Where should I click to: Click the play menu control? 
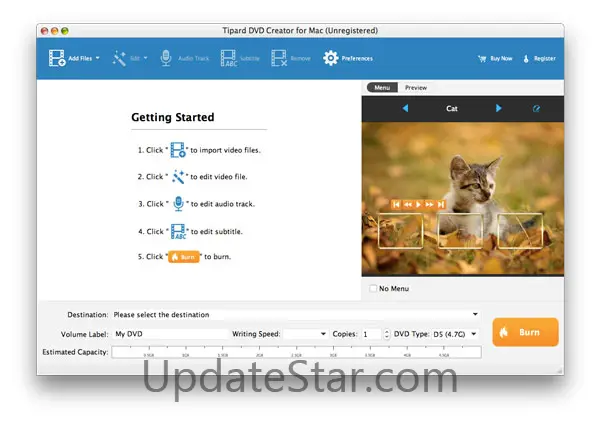pos(418,204)
